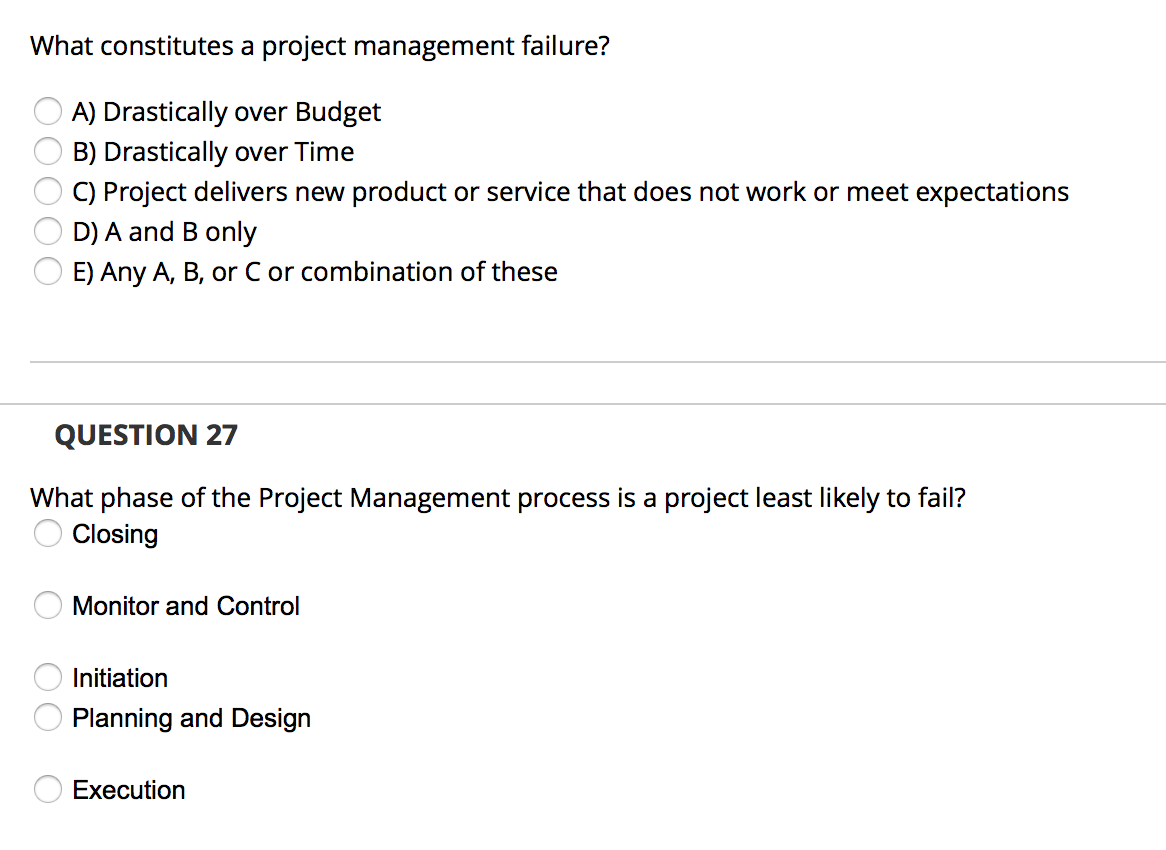Screen dimensions: 1166x850
Task: Click the project management failure question text
Action: pyautogui.click(x=320, y=45)
